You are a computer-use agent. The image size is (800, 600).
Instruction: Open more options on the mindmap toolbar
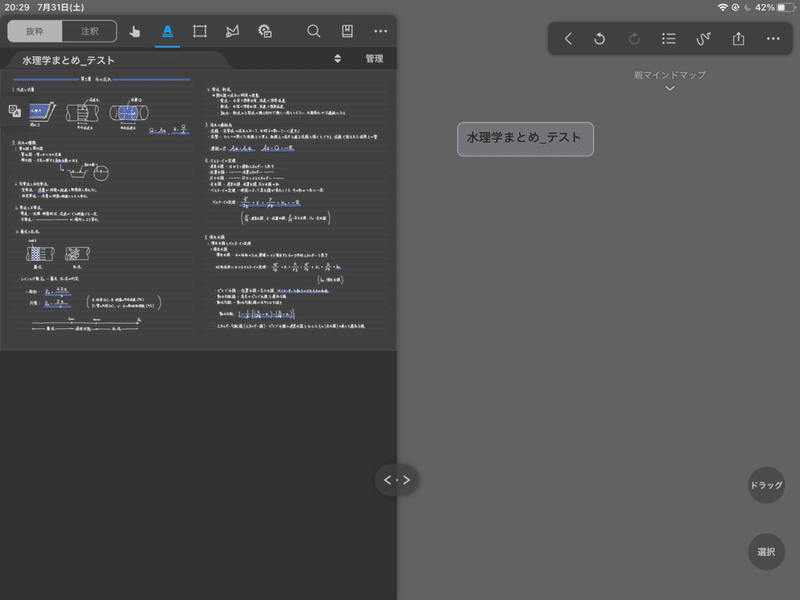point(772,38)
